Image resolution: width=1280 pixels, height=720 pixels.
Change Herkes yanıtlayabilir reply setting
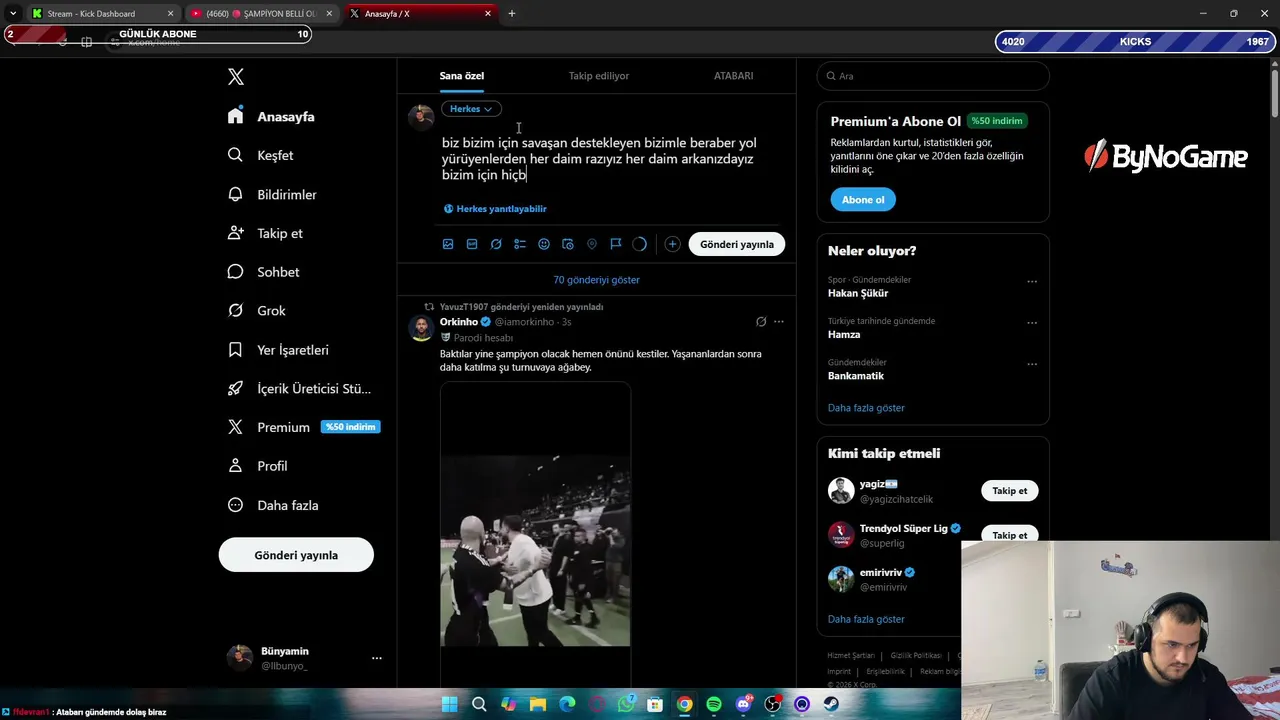point(495,209)
